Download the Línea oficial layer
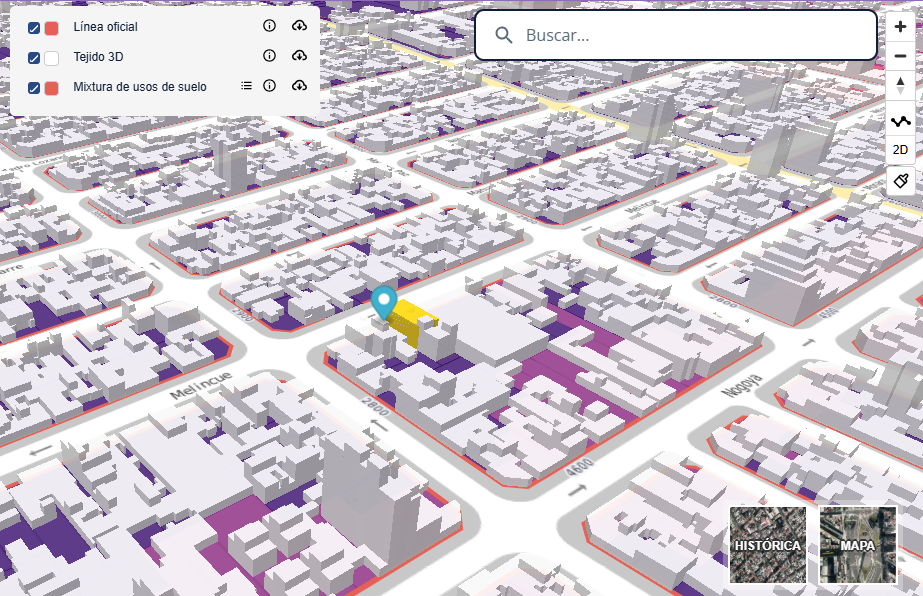The image size is (923, 596). click(299, 27)
